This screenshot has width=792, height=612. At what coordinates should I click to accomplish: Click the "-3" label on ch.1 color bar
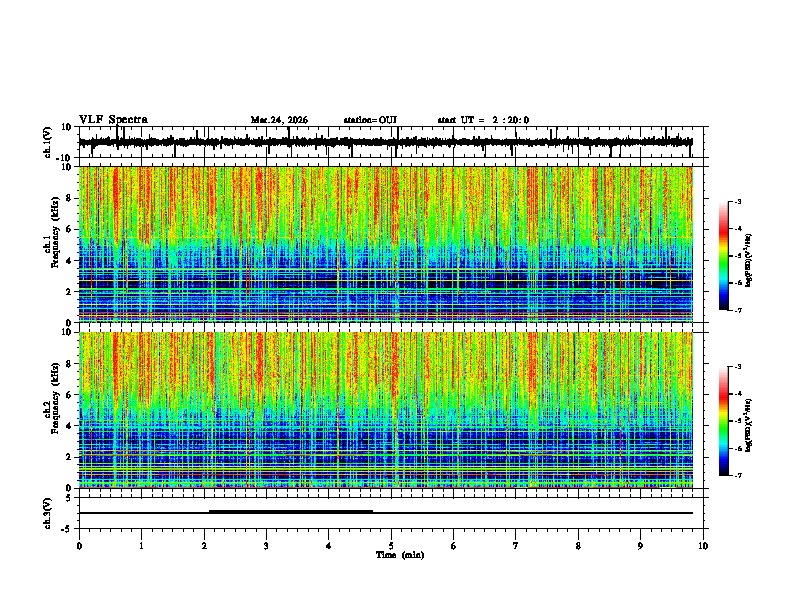point(737,201)
